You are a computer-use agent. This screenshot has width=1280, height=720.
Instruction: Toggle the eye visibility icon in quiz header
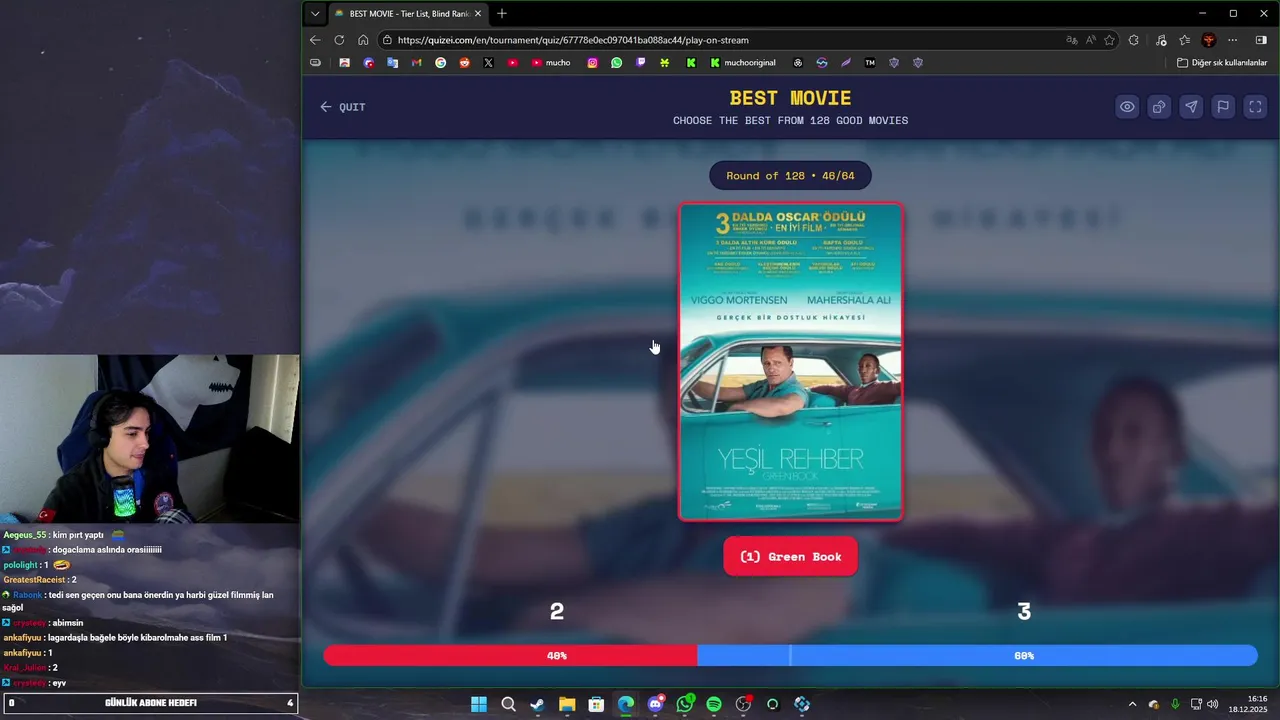pos(1127,107)
